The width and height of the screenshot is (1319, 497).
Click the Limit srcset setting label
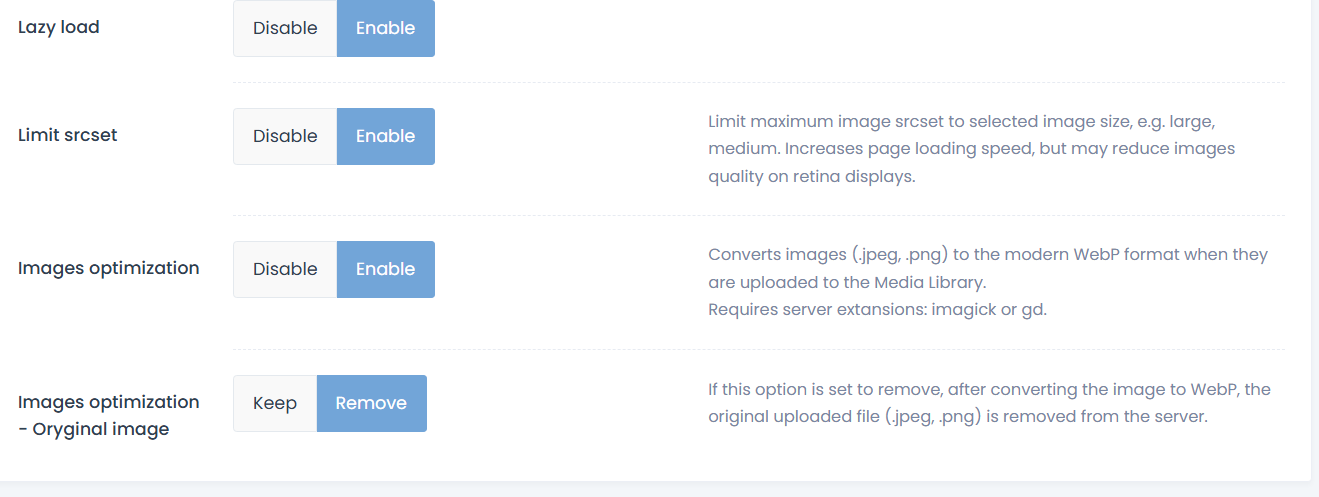68,135
